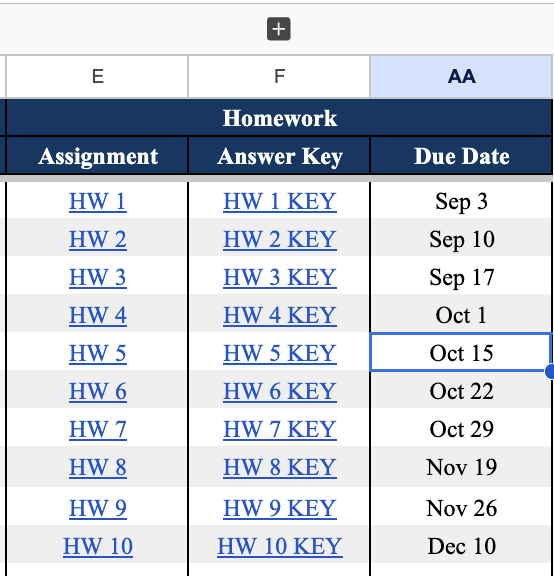Select the Nov 26 due date cell
The width and height of the screenshot is (554, 576).
461,508
